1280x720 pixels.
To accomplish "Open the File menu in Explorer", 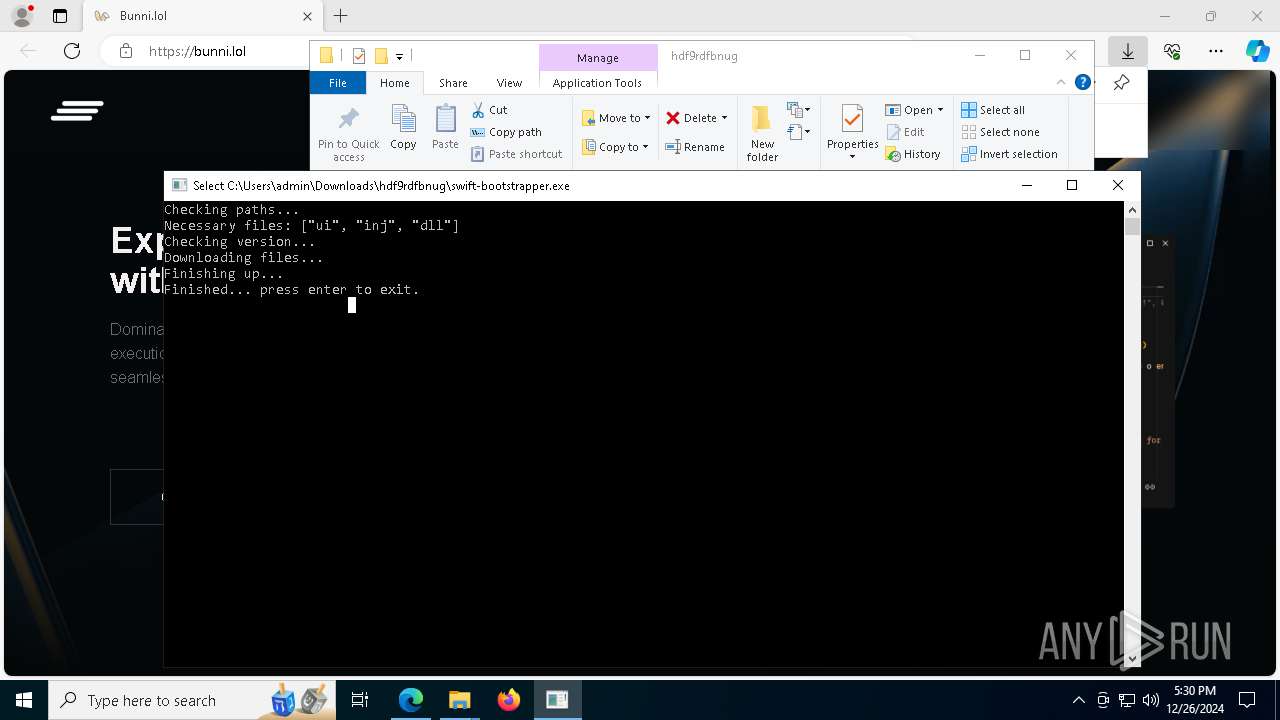I will click(338, 83).
